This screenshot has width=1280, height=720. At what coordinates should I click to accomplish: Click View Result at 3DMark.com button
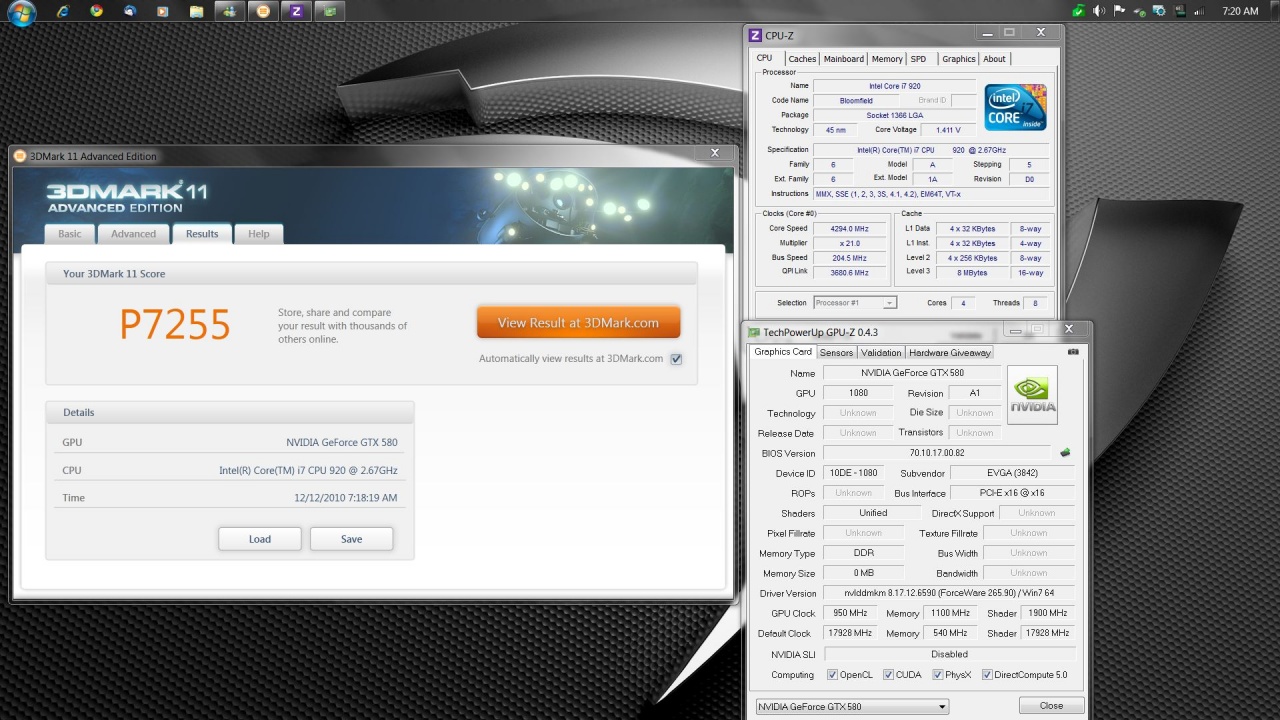pyautogui.click(x=578, y=323)
